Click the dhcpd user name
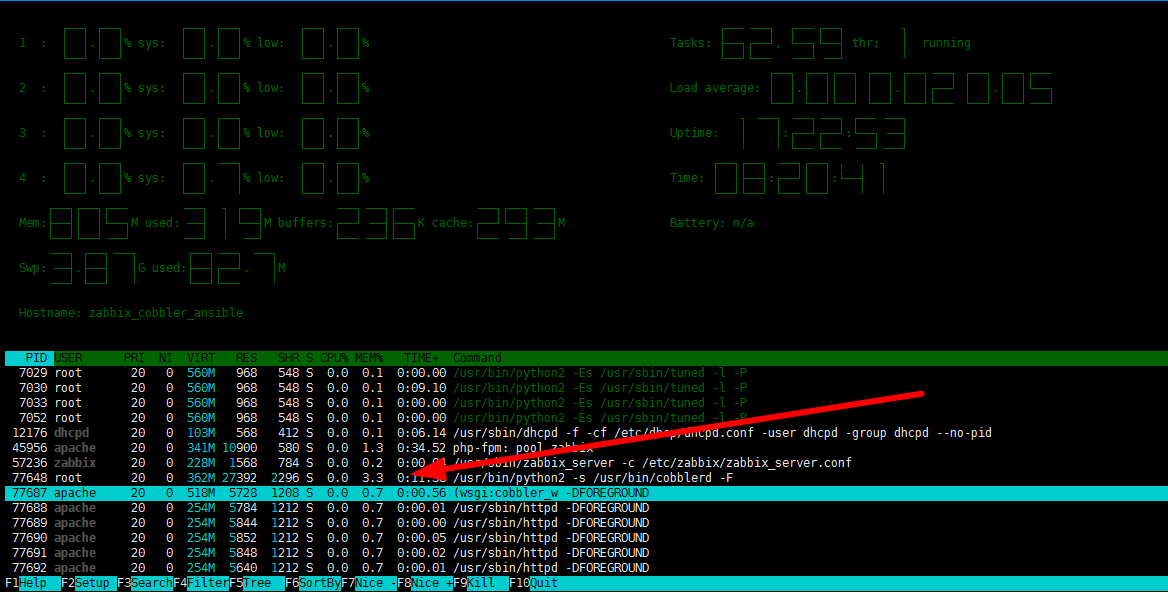 72,433
